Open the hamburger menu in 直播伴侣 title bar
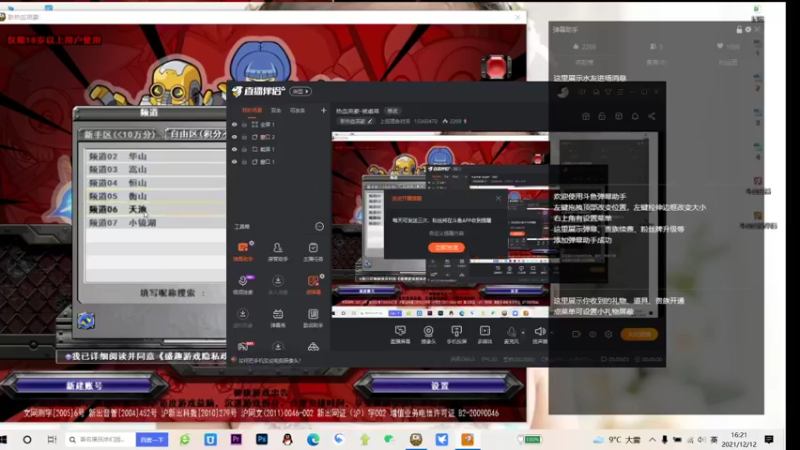800x450 pixels. [x=620, y=92]
